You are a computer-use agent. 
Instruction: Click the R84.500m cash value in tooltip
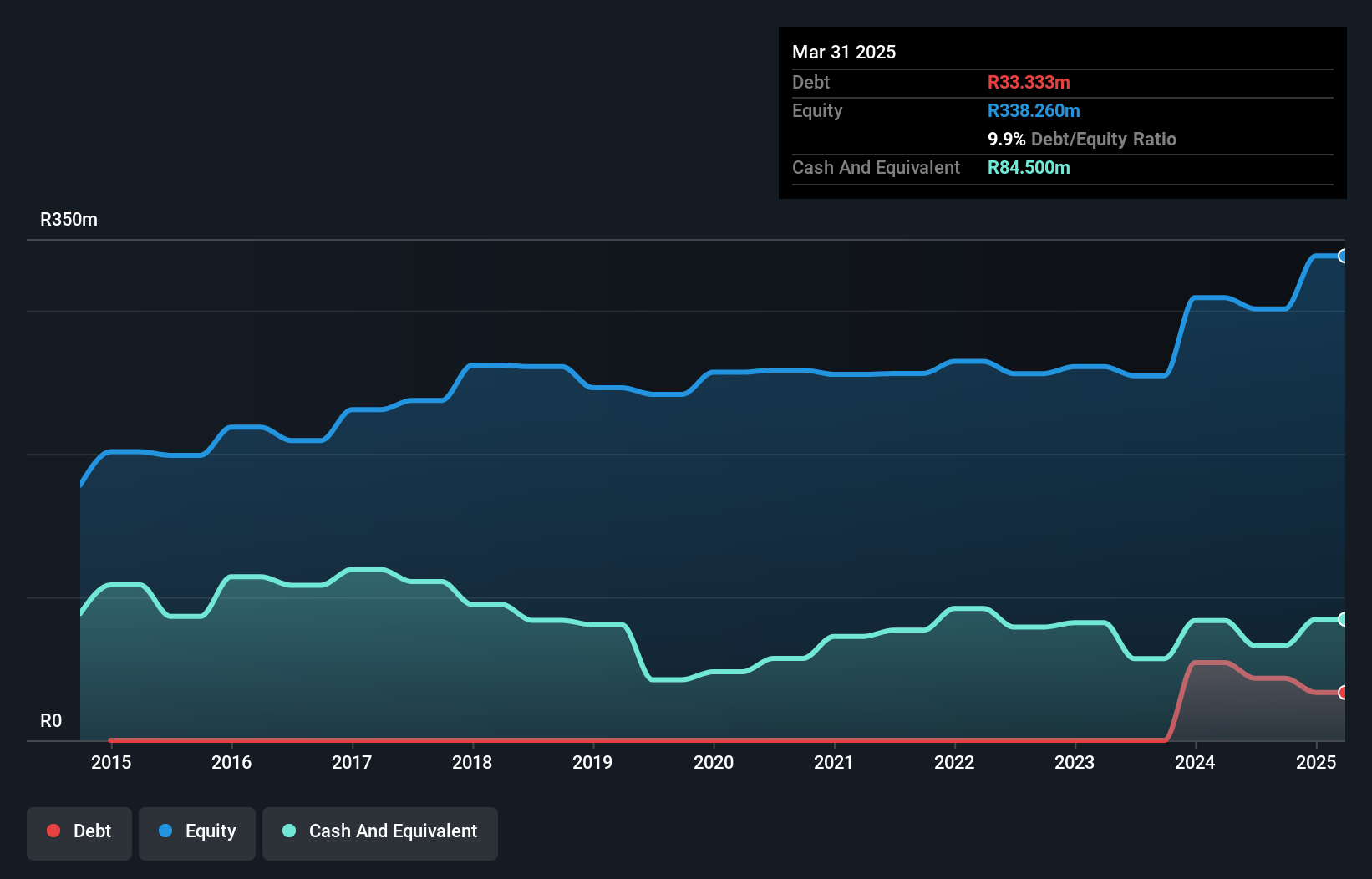point(1029,168)
